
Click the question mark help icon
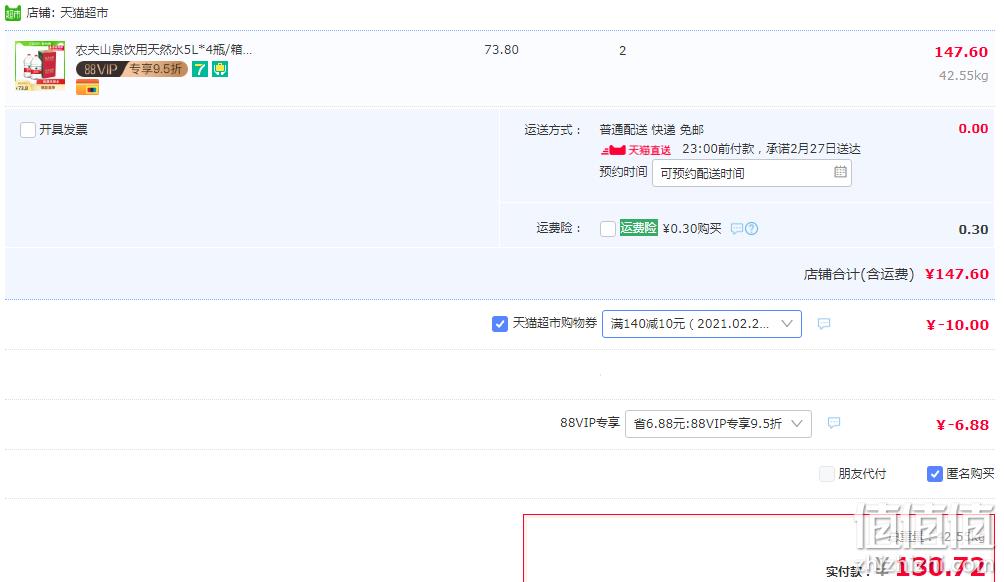coord(752,229)
